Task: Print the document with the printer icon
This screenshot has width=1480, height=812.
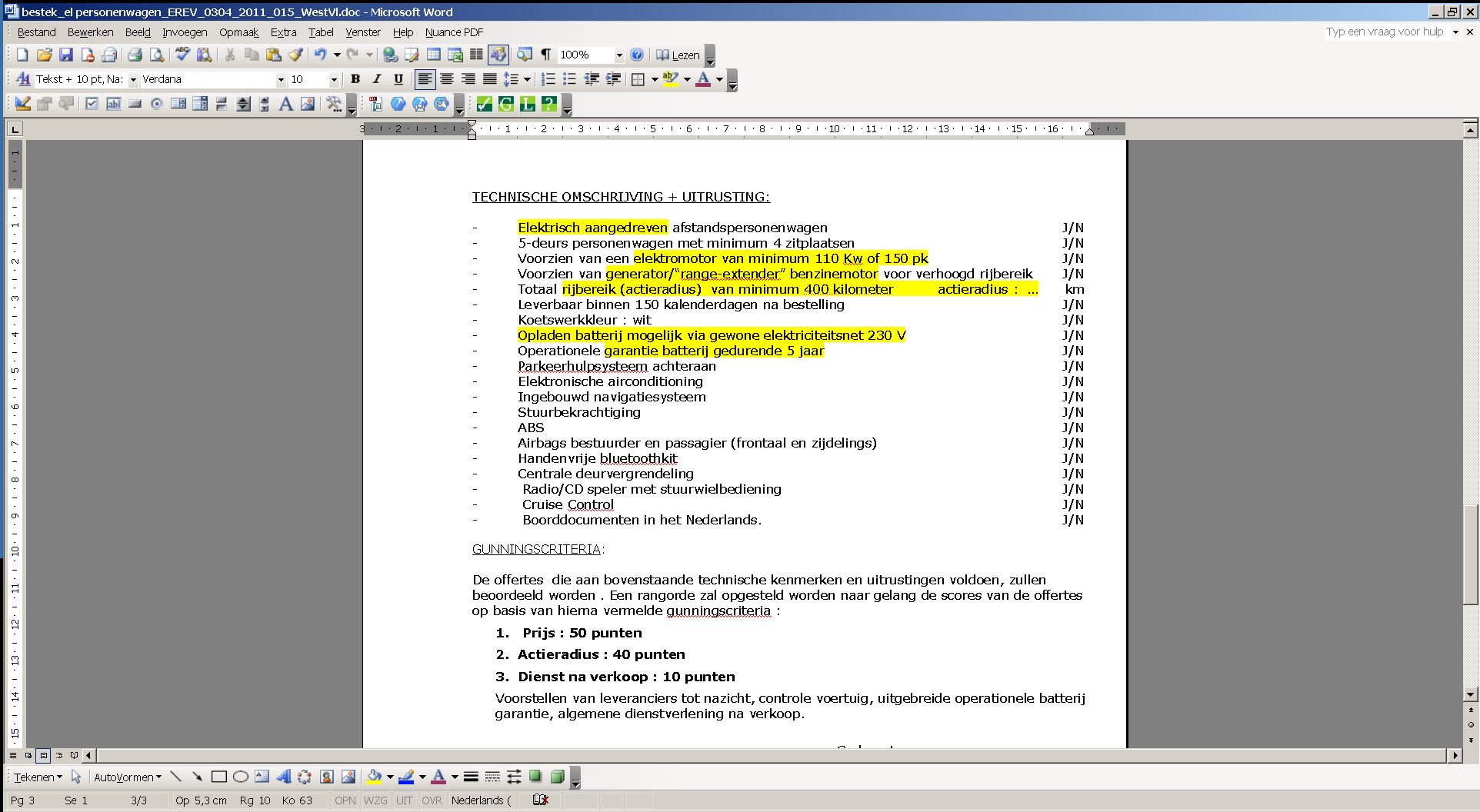Action: tap(135, 55)
